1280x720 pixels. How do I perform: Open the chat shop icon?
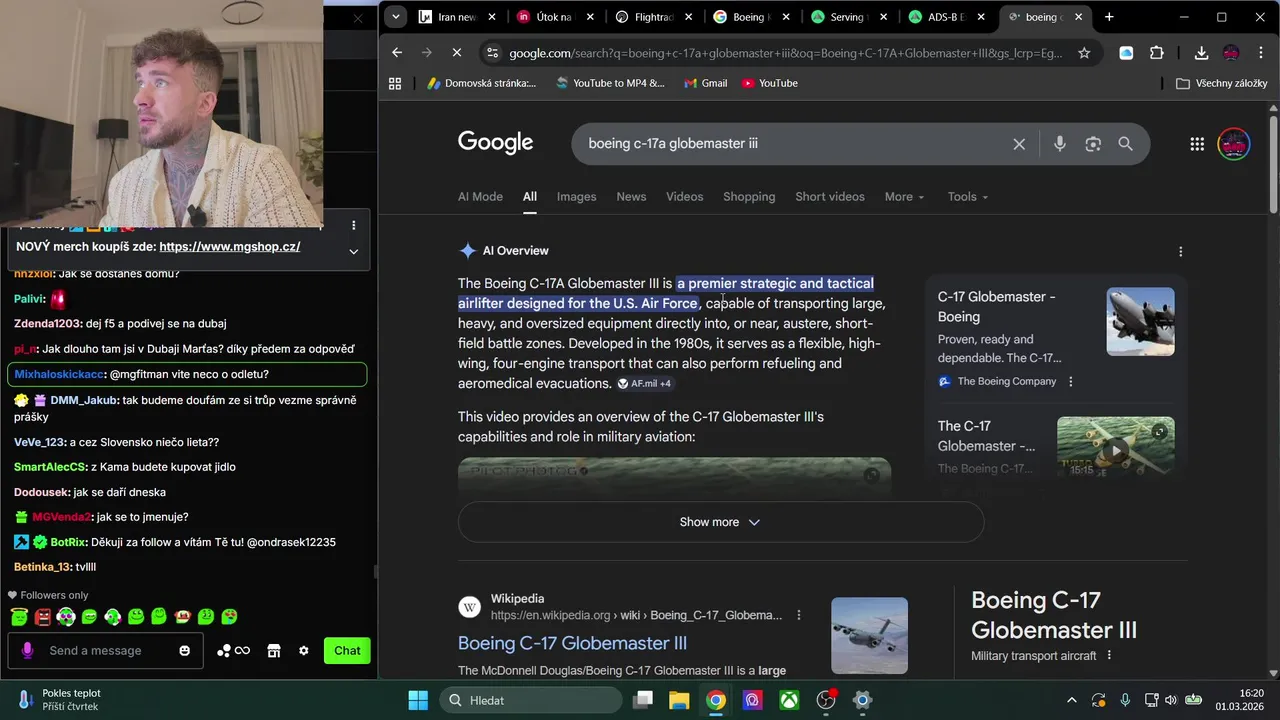tap(274, 651)
